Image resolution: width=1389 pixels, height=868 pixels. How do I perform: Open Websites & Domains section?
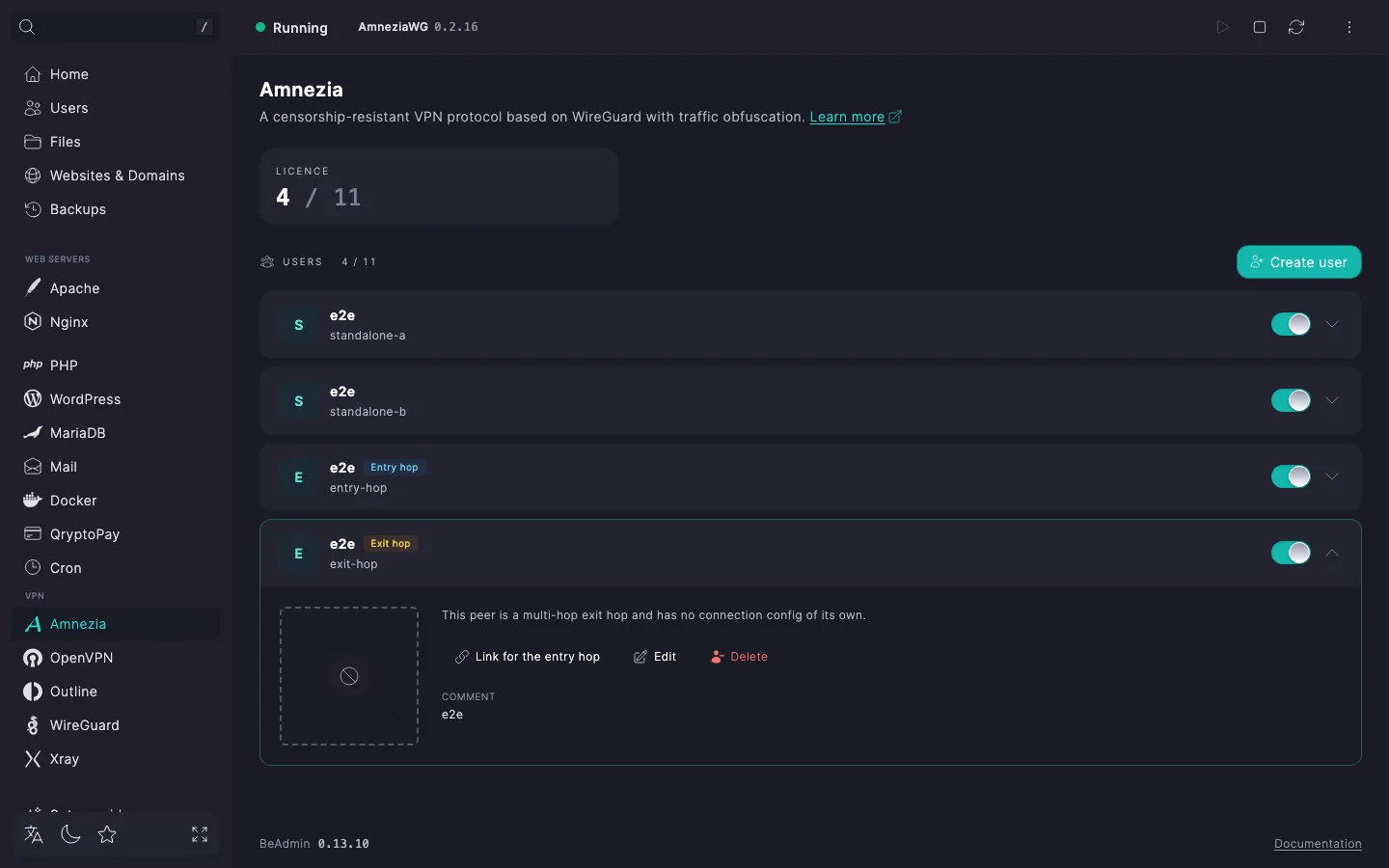(116, 176)
